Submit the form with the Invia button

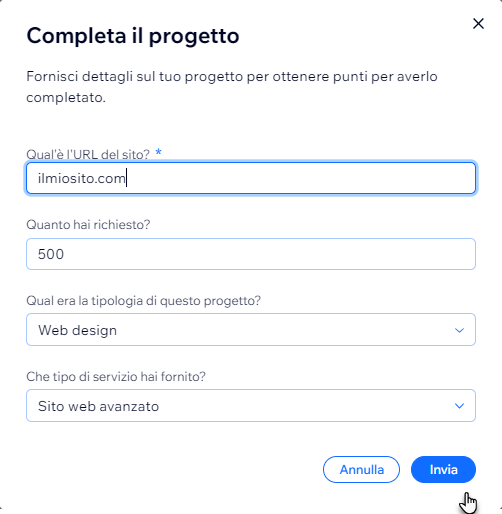point(443,469)
